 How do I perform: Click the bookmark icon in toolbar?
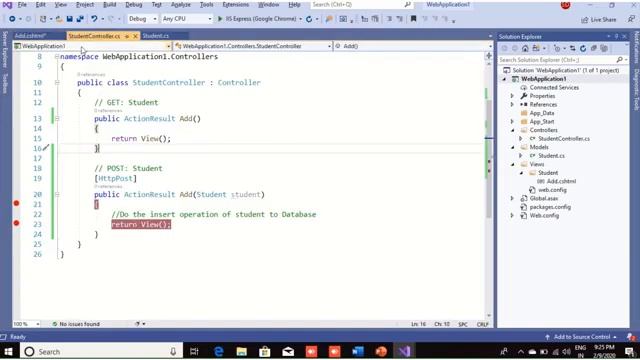(x=413, y=19)
